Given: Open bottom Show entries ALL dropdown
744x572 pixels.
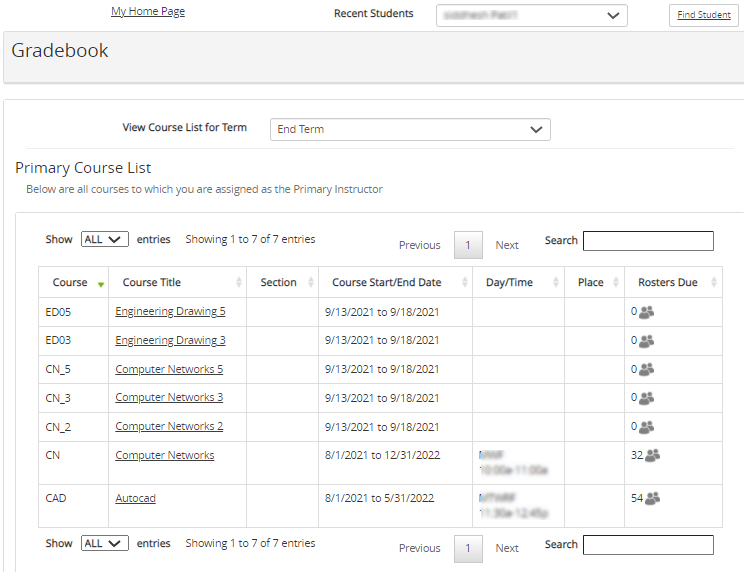Looking at the screenshot, I should 104,544.
